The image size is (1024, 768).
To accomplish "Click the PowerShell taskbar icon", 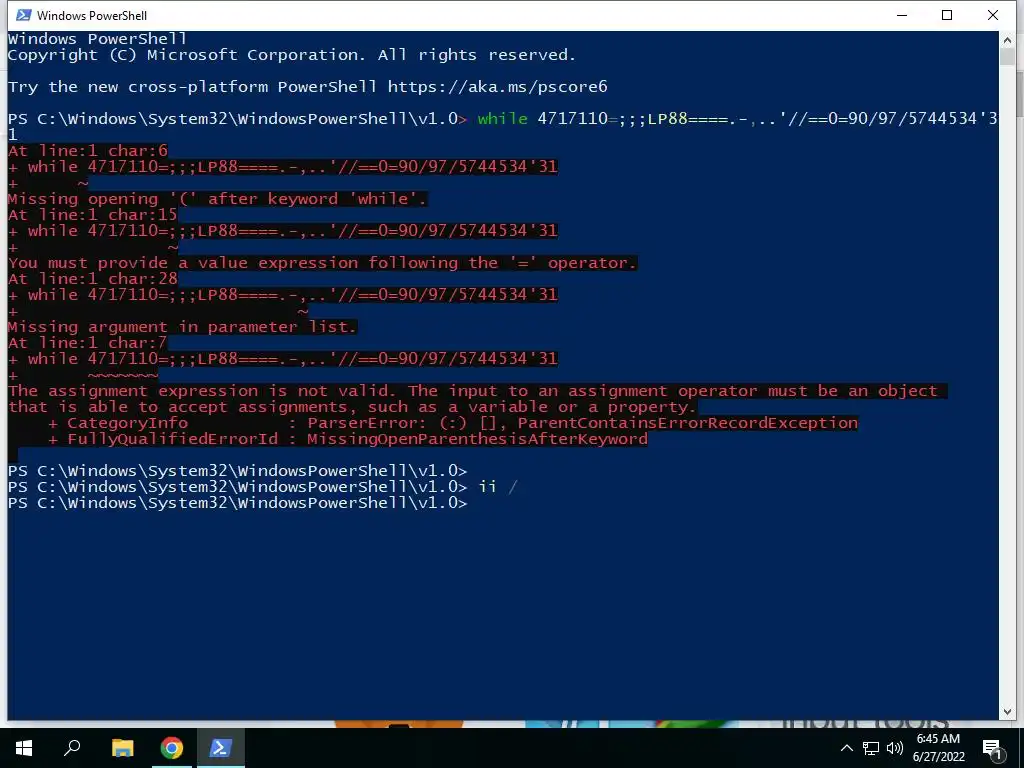I will tap(221, 748).
